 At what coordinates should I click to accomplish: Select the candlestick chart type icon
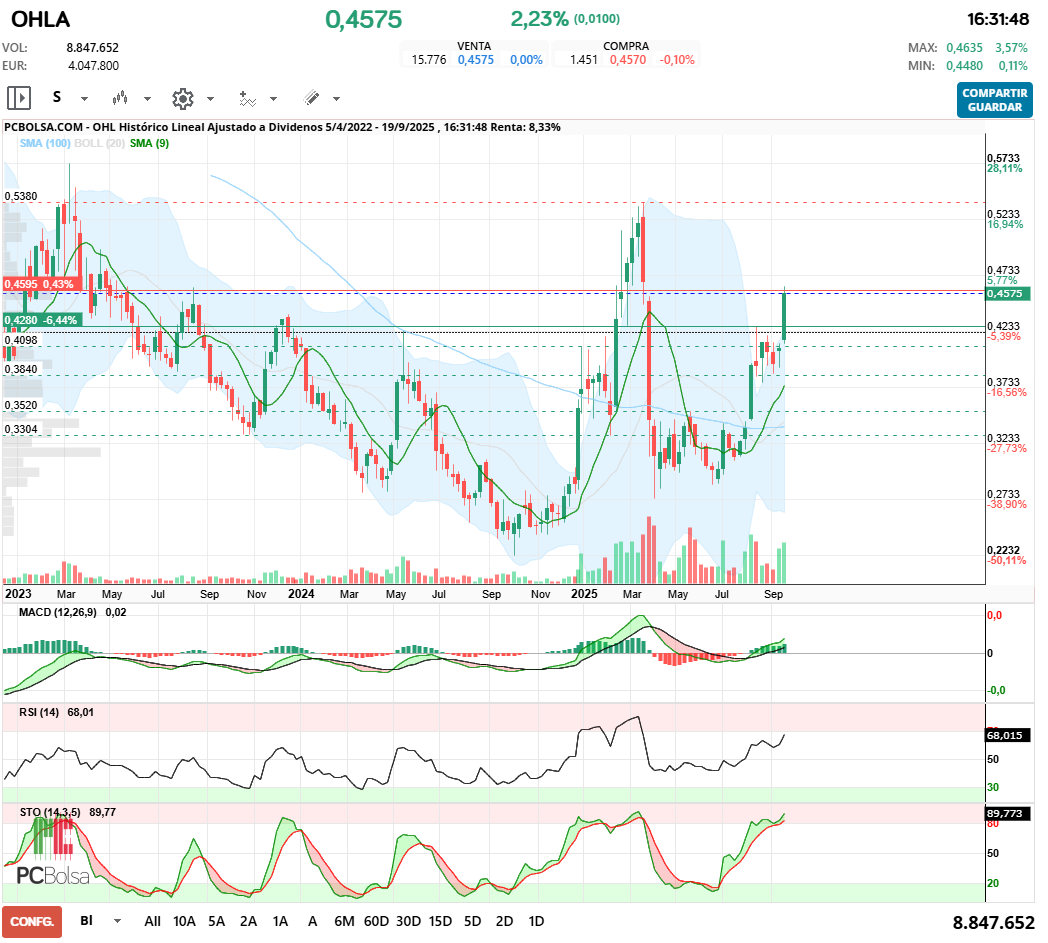(x=120, y=98)
